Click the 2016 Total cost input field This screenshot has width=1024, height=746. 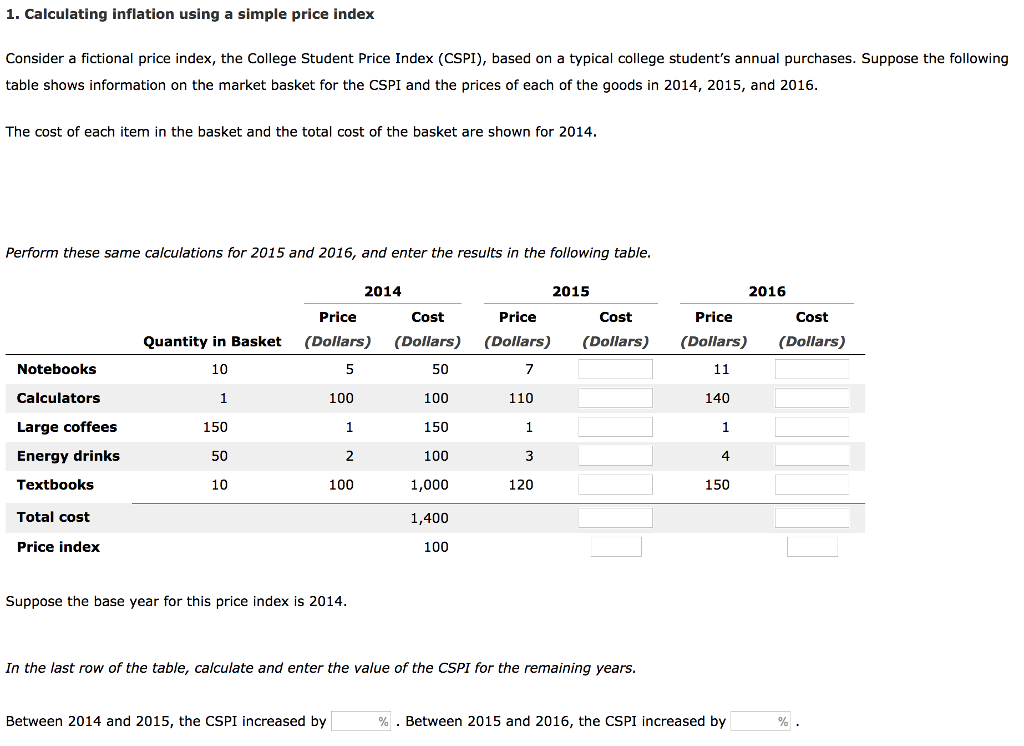[811, 518]
